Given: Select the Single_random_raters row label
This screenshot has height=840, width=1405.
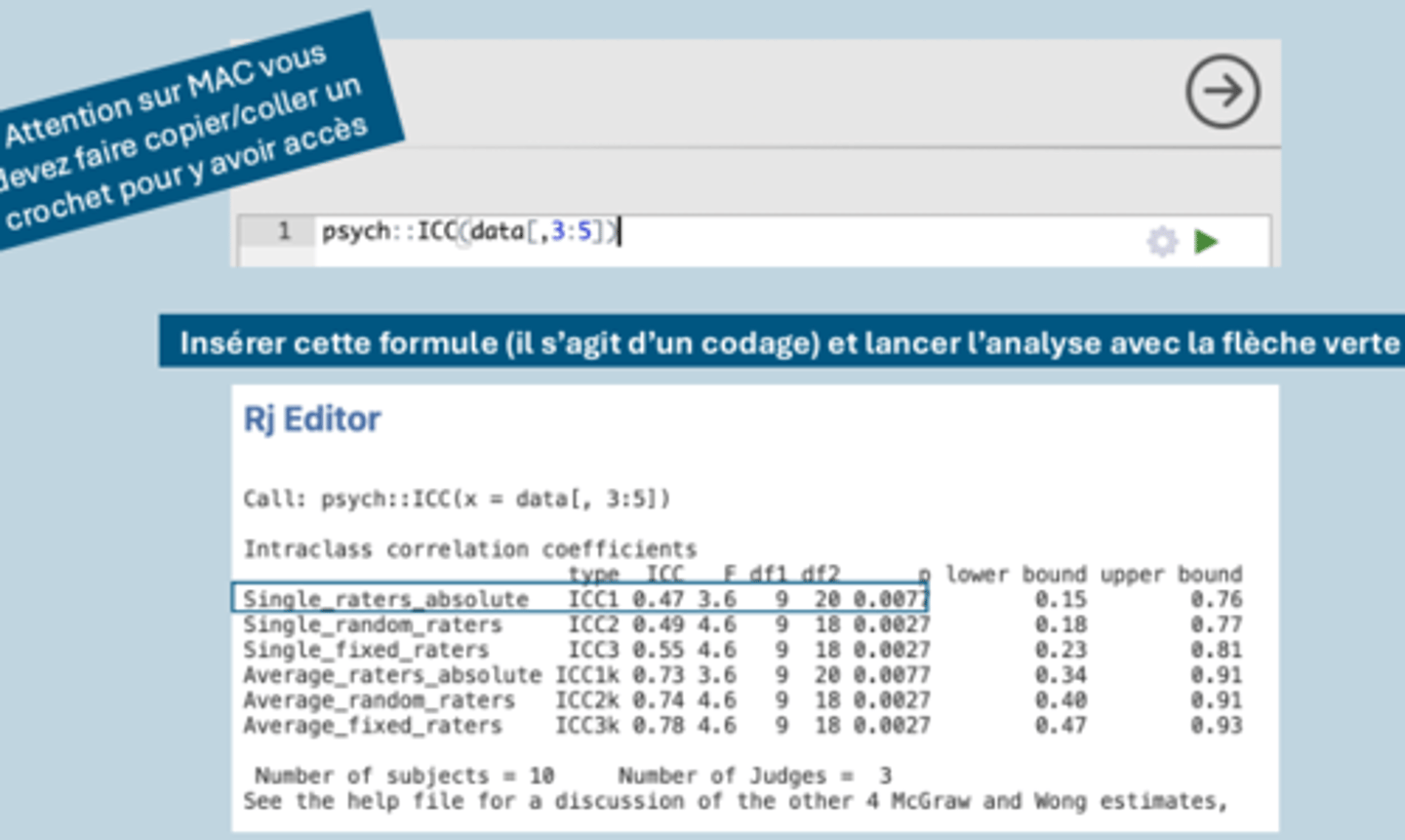Looking at the screenshot, I should tap(373, 624).
